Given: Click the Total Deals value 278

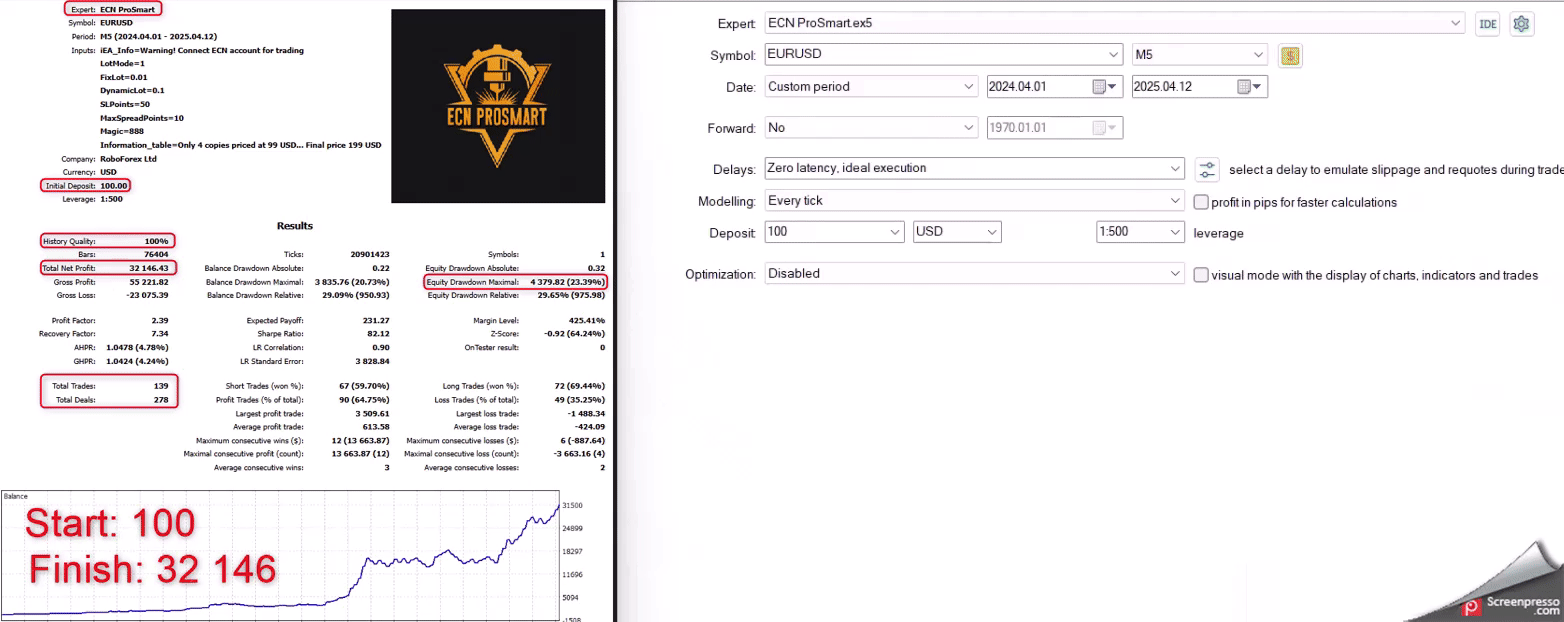Looking at the screenshot, I should click(x=160, y=400).
